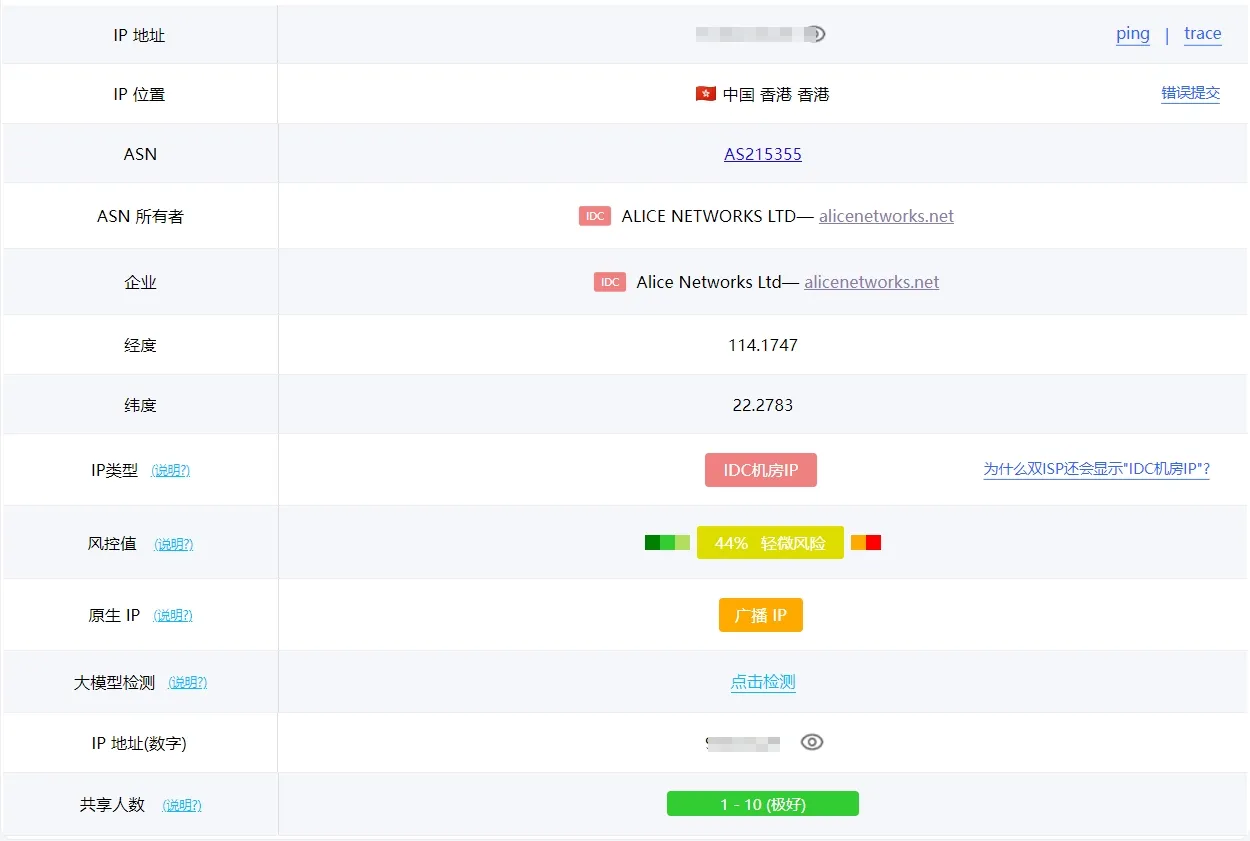Image resolution: width=1250 pixels, height=841 pixels.
Task: Click the red IDC机房IP badge
Action: [x=760, y=470]
